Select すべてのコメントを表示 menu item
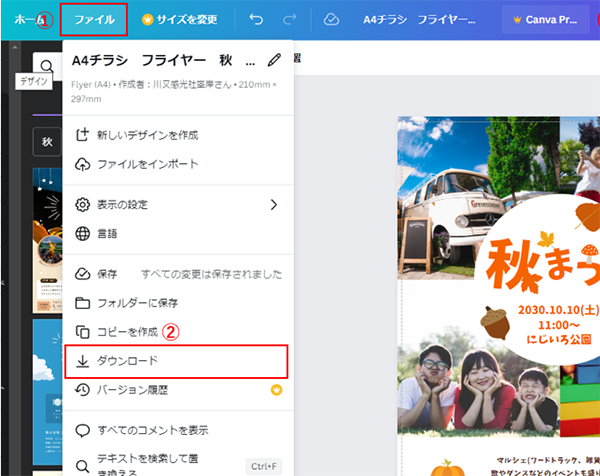 (x=178, y=430)
